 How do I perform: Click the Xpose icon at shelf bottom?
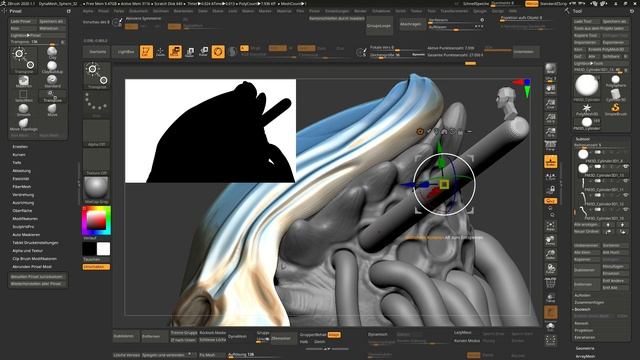pos(551,340)
